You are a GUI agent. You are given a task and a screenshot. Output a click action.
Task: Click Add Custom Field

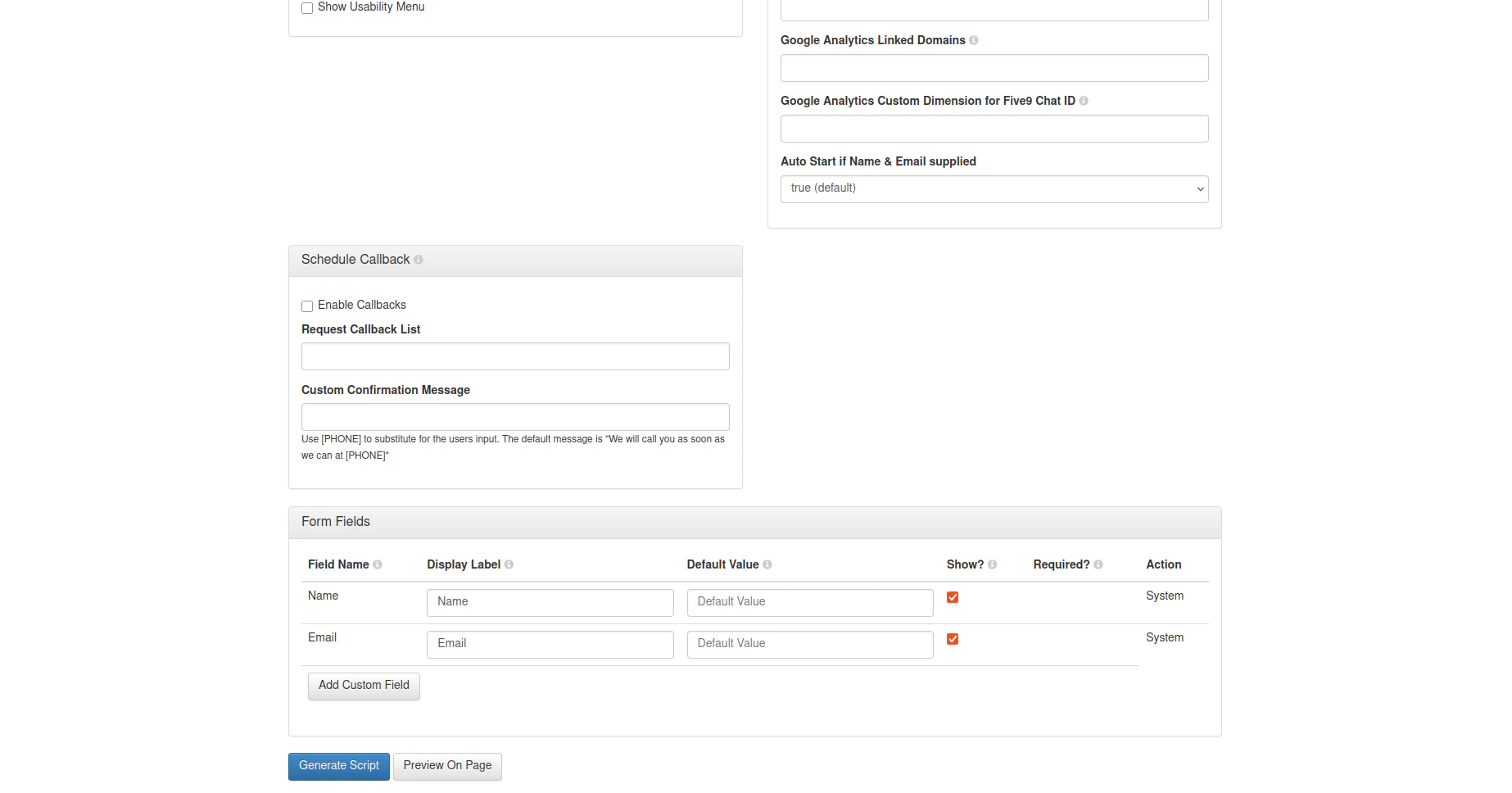363,686
